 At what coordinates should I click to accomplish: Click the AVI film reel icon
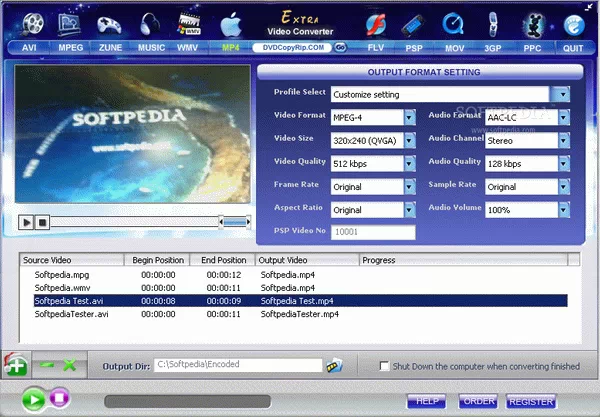(x=33, y=20)
